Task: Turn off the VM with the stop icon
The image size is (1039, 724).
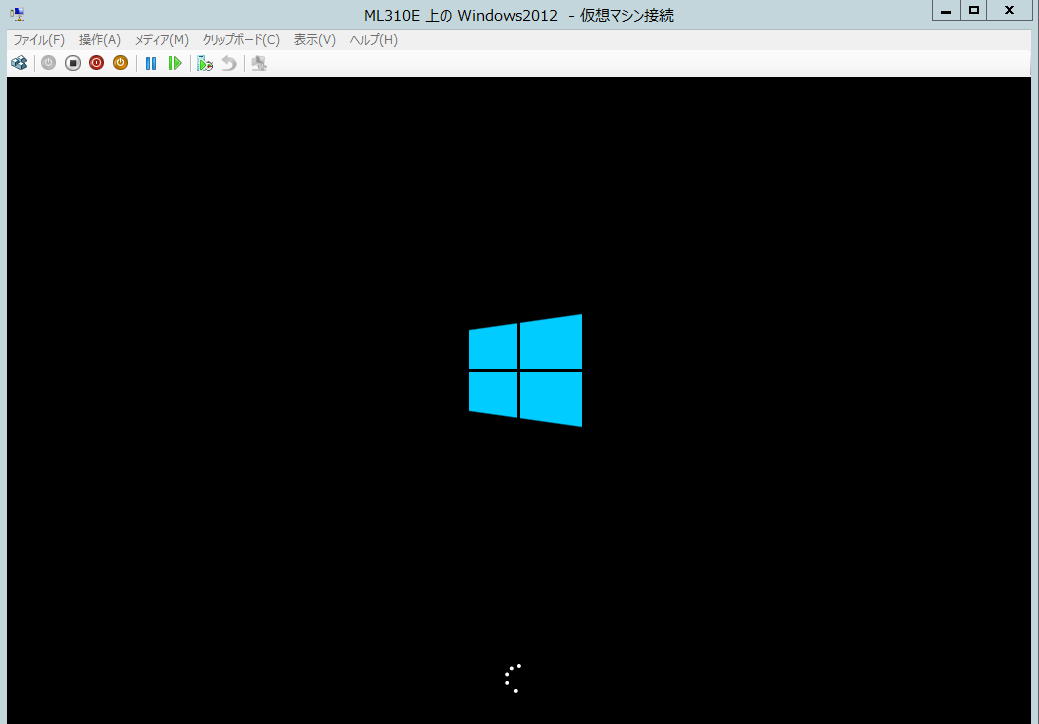Action: pos(72,63)
